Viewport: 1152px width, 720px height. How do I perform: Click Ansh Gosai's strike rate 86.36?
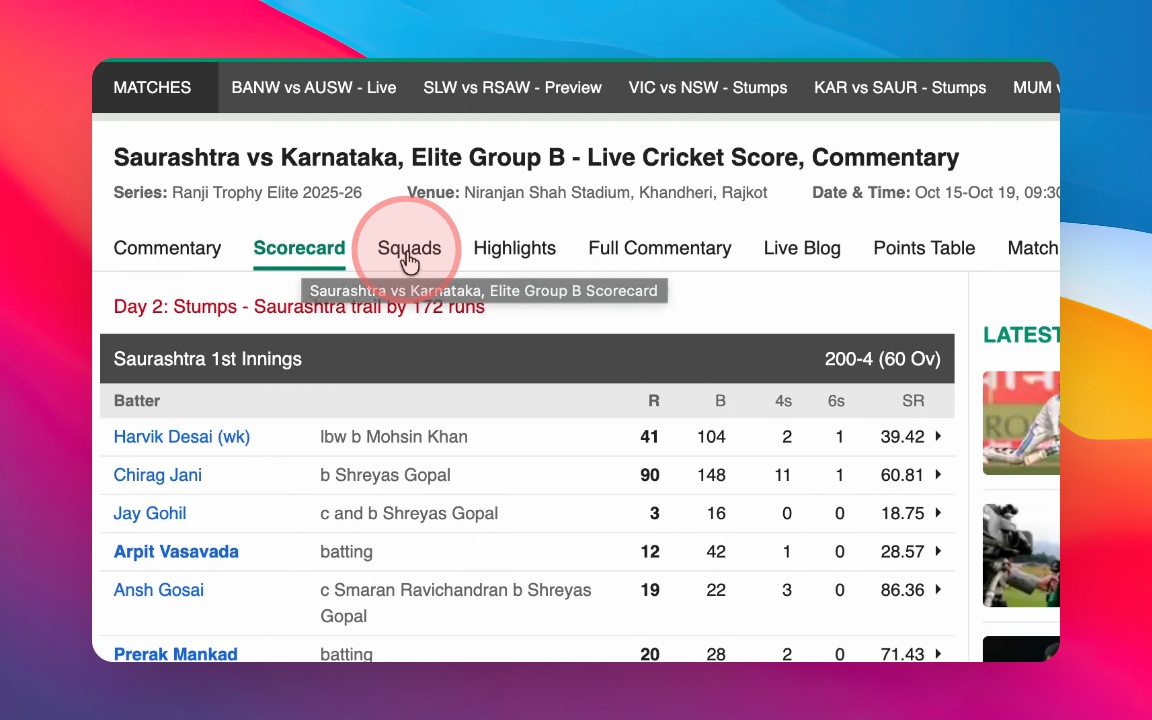coord(902,589)
